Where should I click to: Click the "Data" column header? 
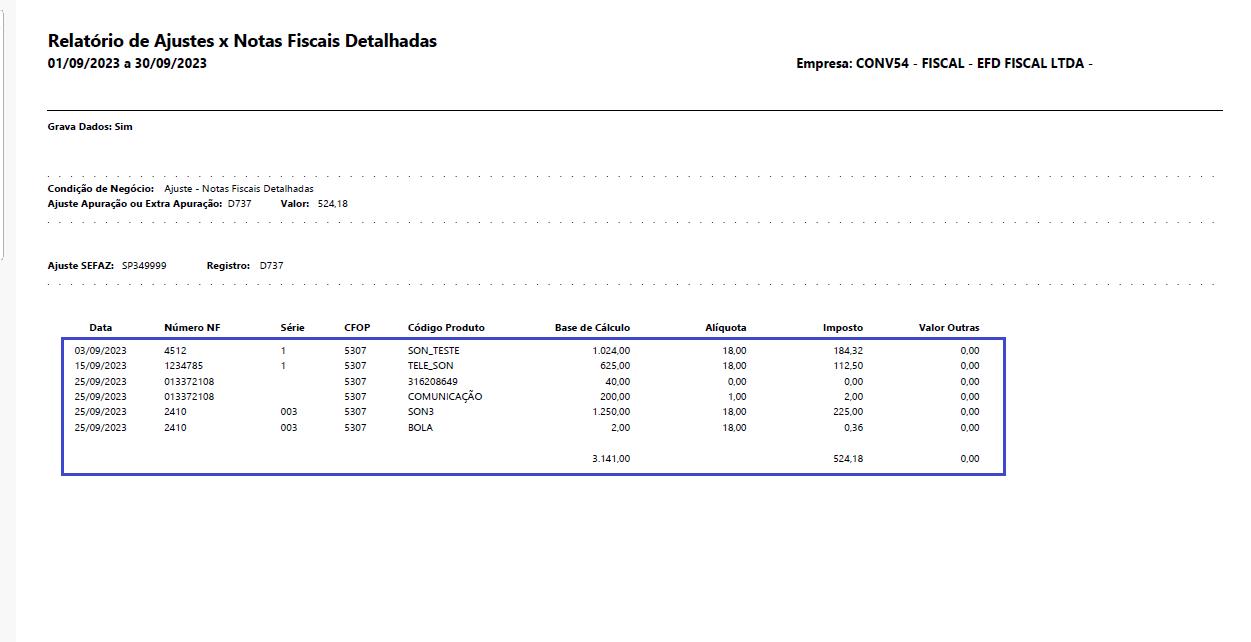coord(100,327)
